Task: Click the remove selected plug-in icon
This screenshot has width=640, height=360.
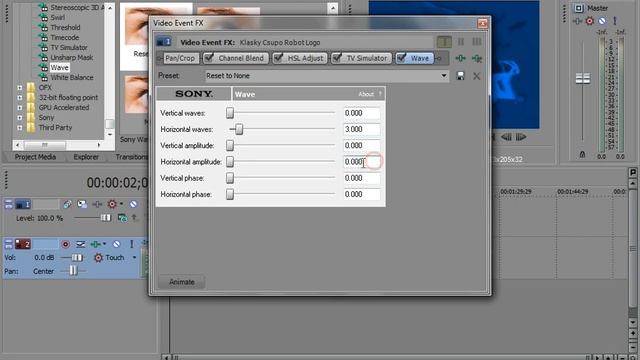Action: 477,58
